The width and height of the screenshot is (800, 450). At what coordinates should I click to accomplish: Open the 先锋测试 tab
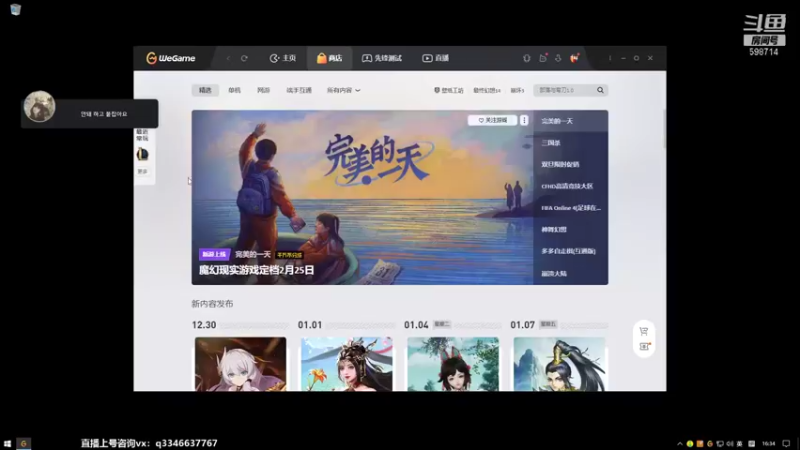click(382, 58)
